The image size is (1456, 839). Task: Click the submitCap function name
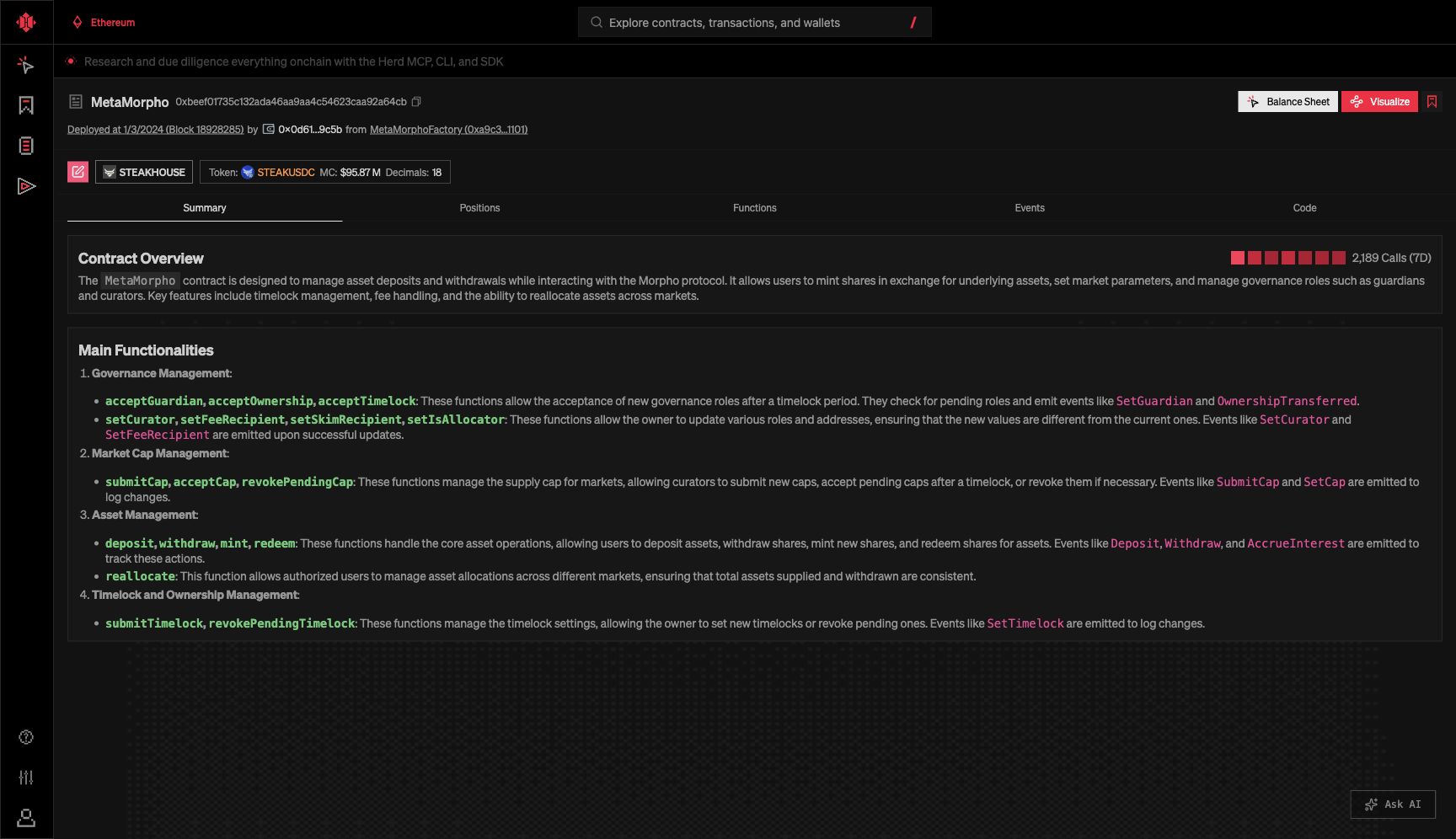(136, 482)
